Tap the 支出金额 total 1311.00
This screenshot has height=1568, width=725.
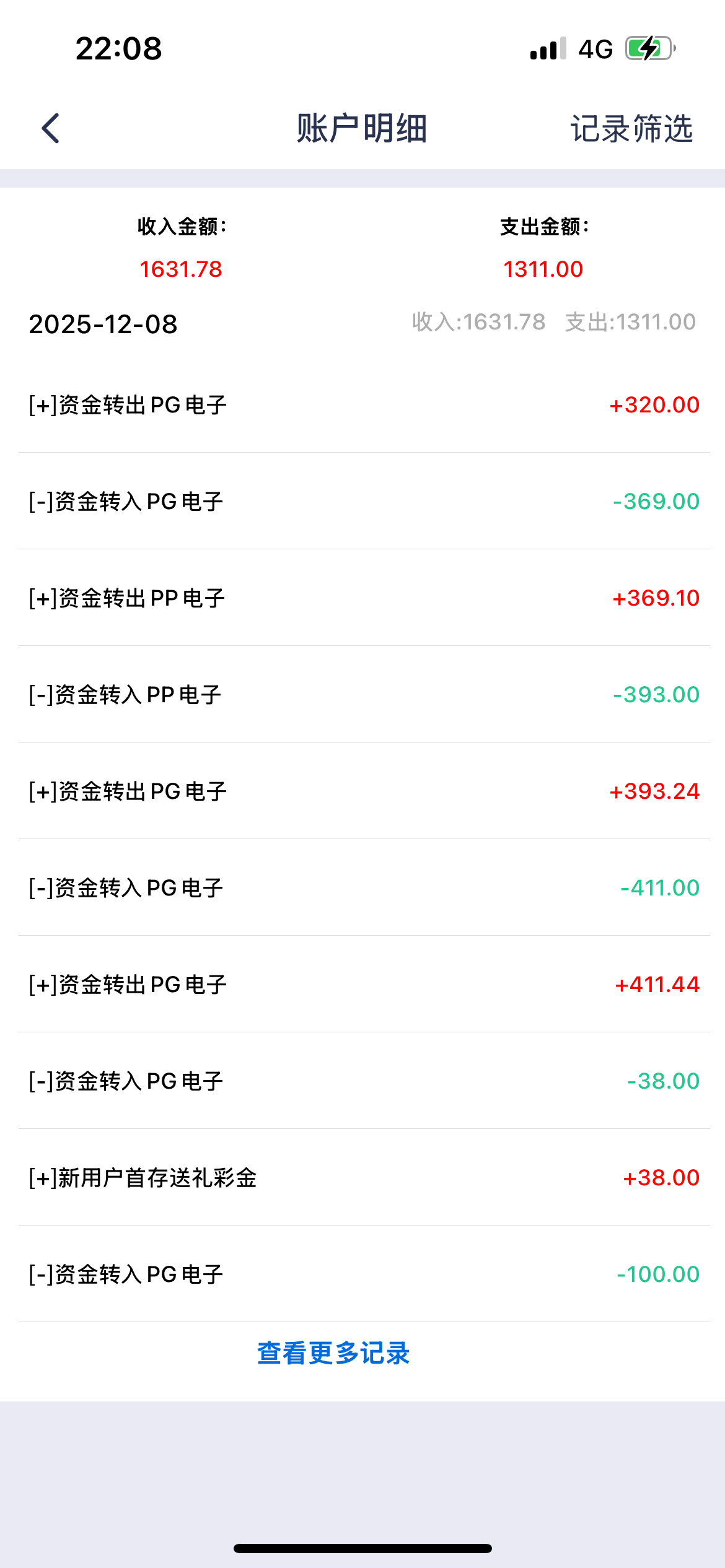[x=543, y=269]
